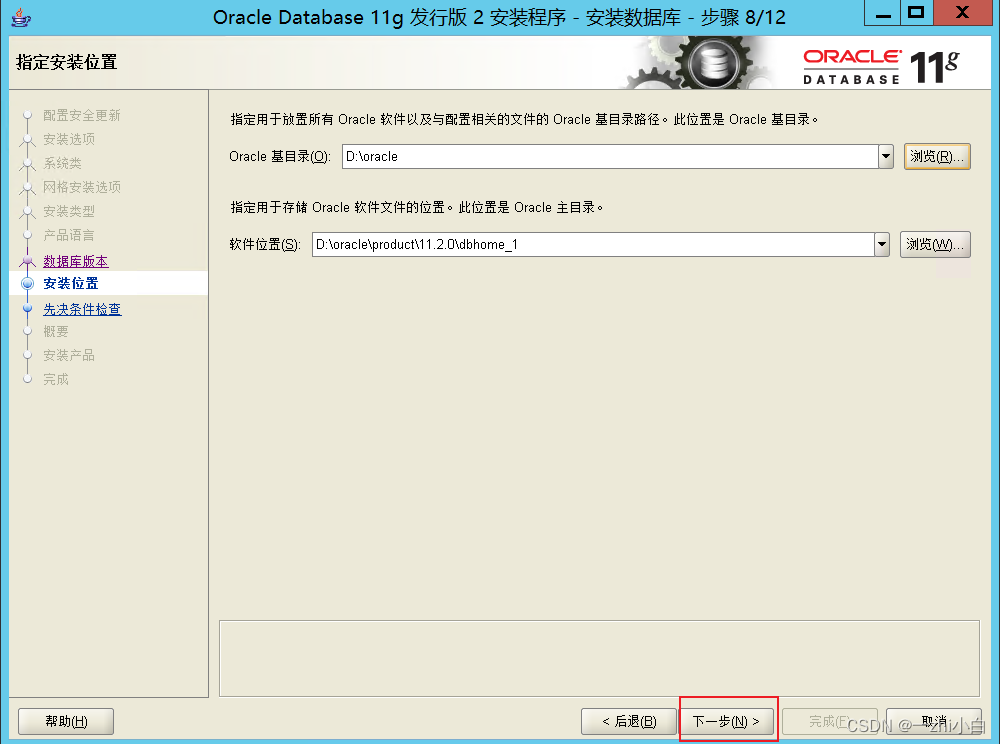Click the 帮助(H) button

point(65,720)
